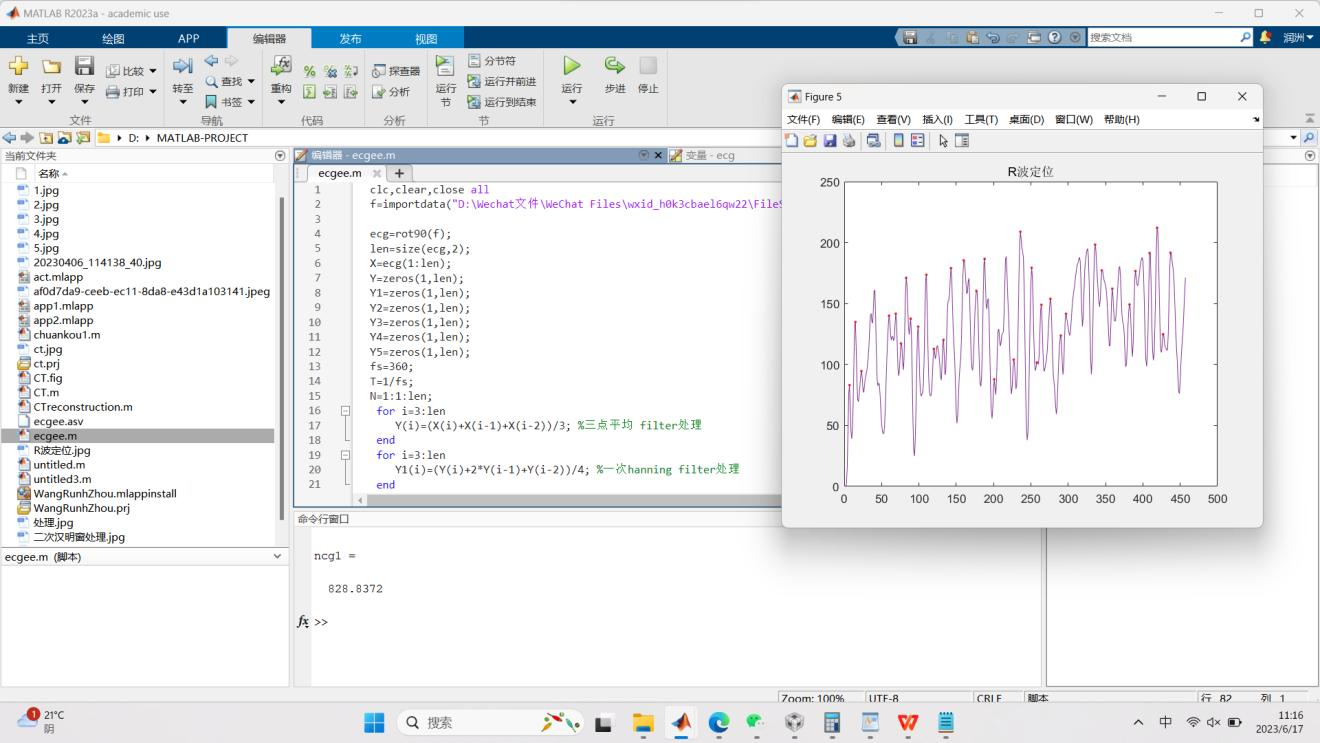Click the 运行节 (Run Section) icon
This screenshot has height=743, width=1320.
(445, 66)
